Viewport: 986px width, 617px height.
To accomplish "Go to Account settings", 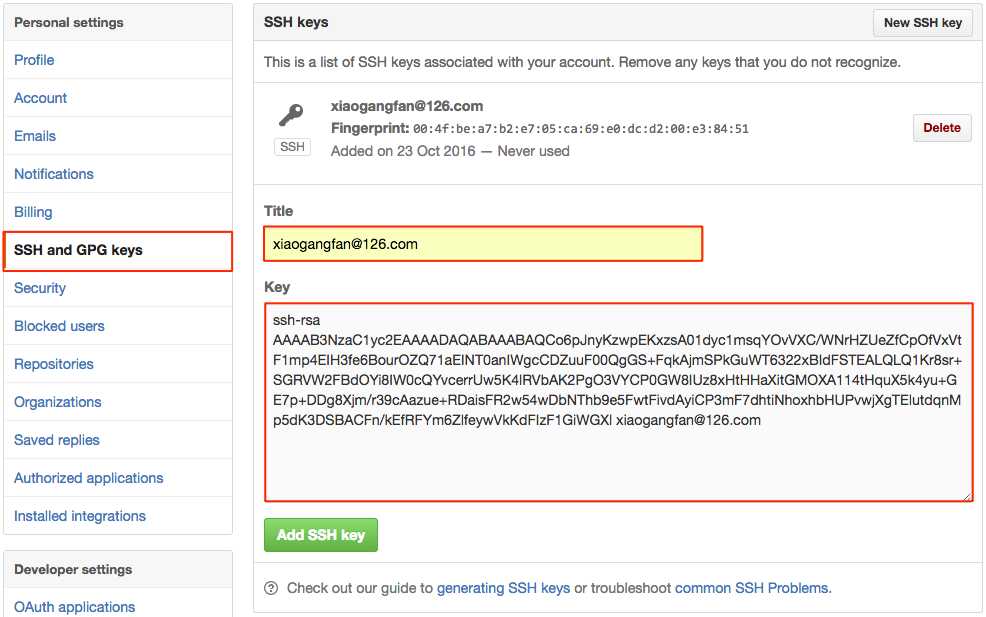I will coord(40,98).
